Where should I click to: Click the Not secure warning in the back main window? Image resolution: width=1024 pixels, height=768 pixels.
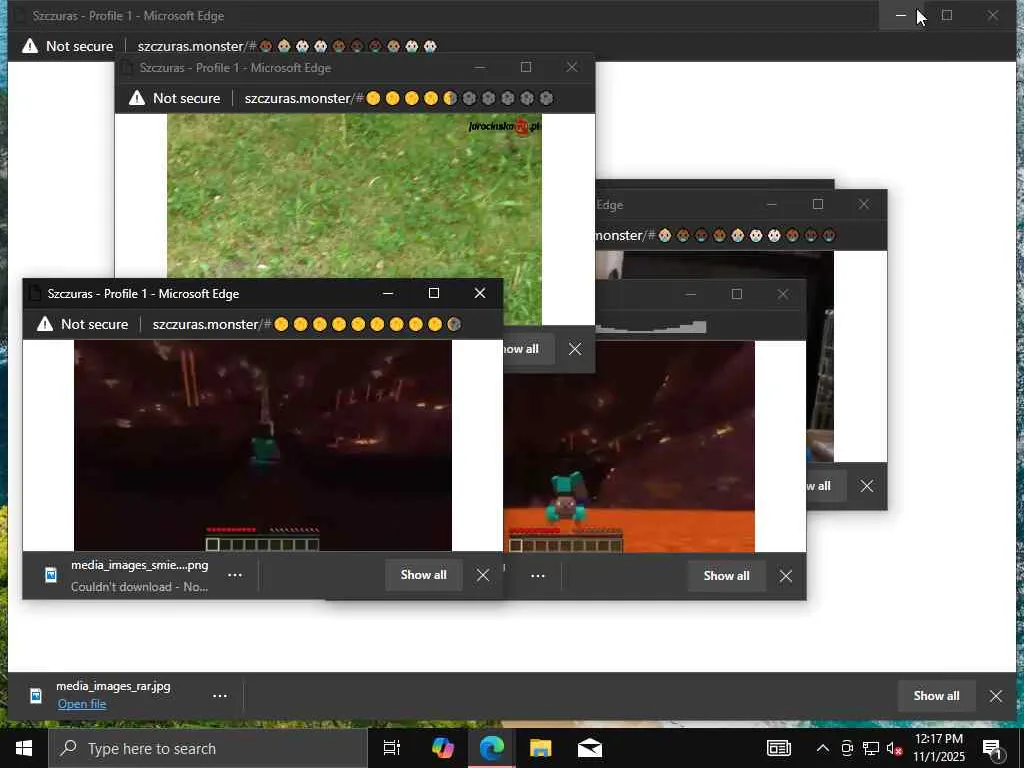(67, 46)
